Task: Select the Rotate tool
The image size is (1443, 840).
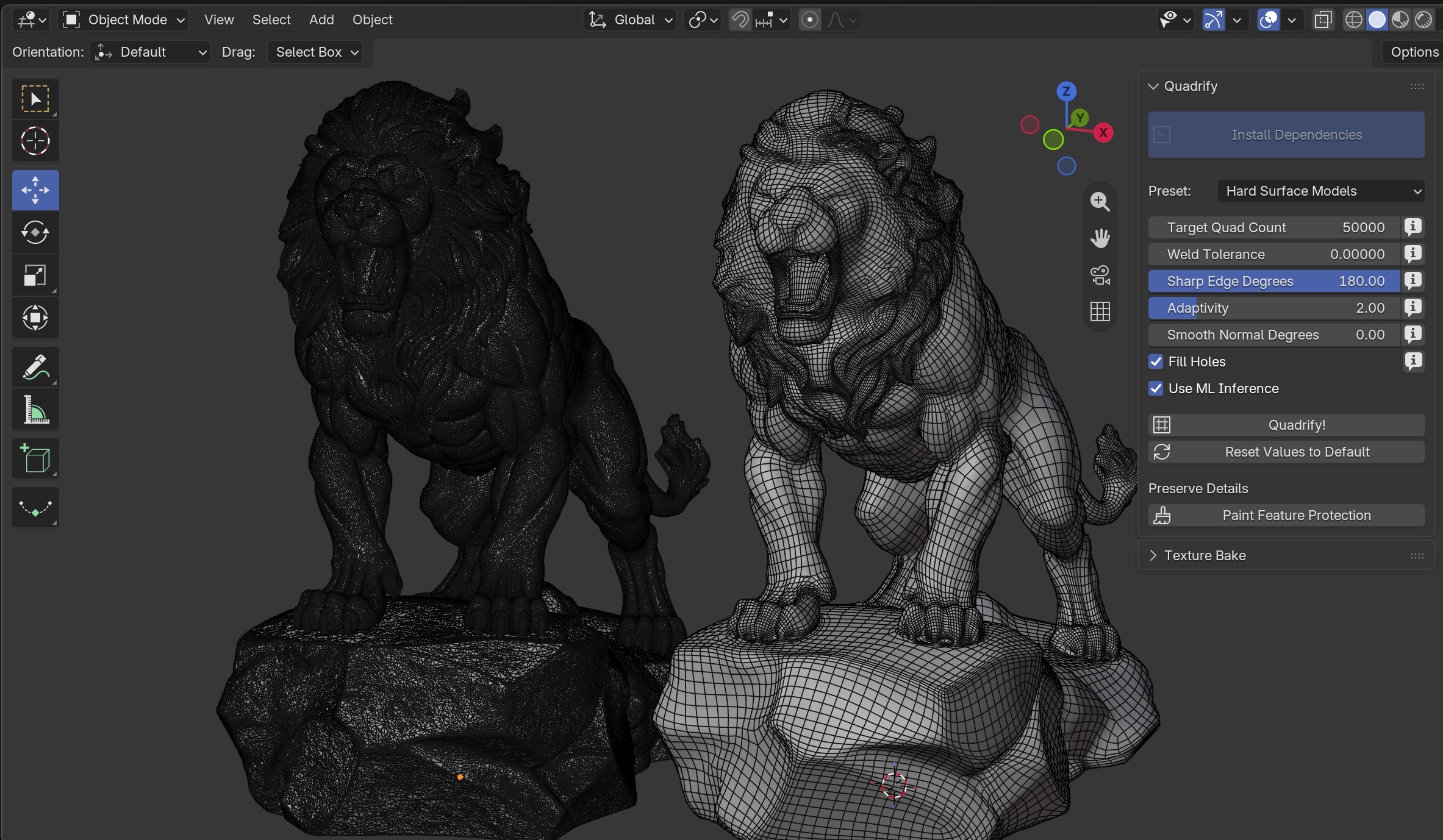Action: 35,232
